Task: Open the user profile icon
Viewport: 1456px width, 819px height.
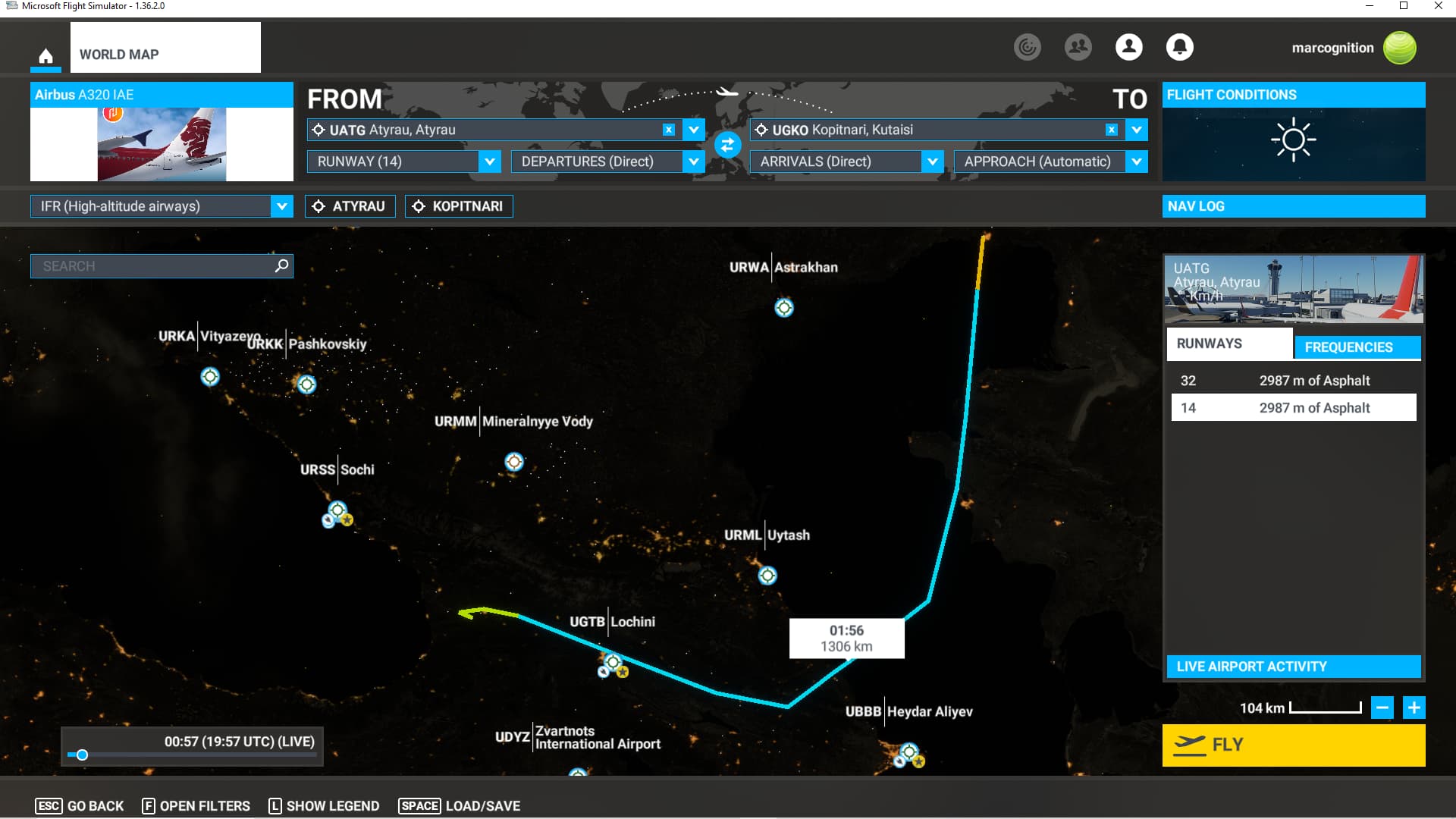Action: (1128, 47)
